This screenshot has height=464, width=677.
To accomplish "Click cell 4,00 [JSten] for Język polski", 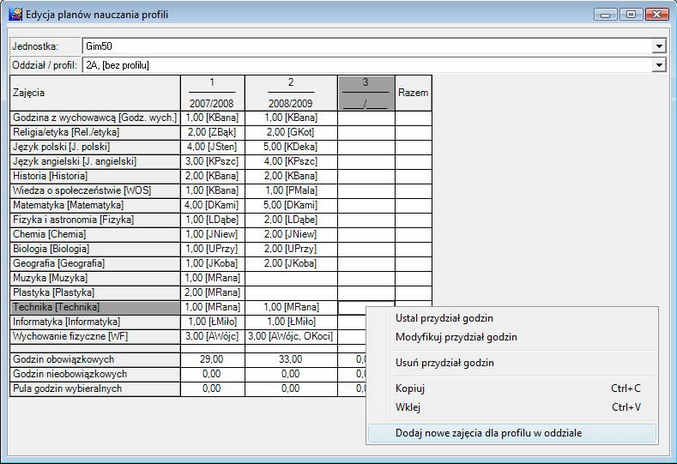I will 212,147.
